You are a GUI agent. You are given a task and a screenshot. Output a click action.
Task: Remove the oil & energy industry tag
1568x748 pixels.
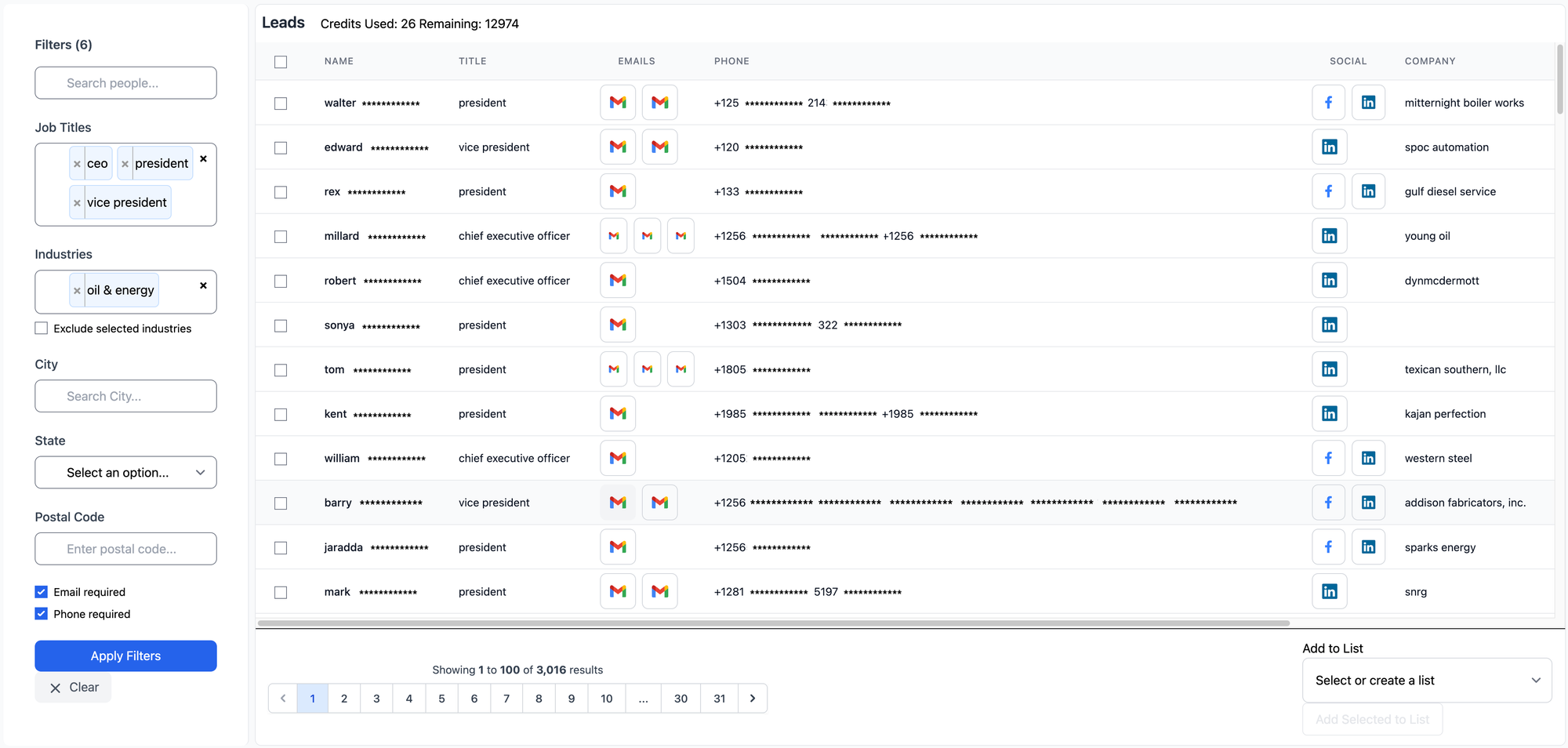coord(77,291)
